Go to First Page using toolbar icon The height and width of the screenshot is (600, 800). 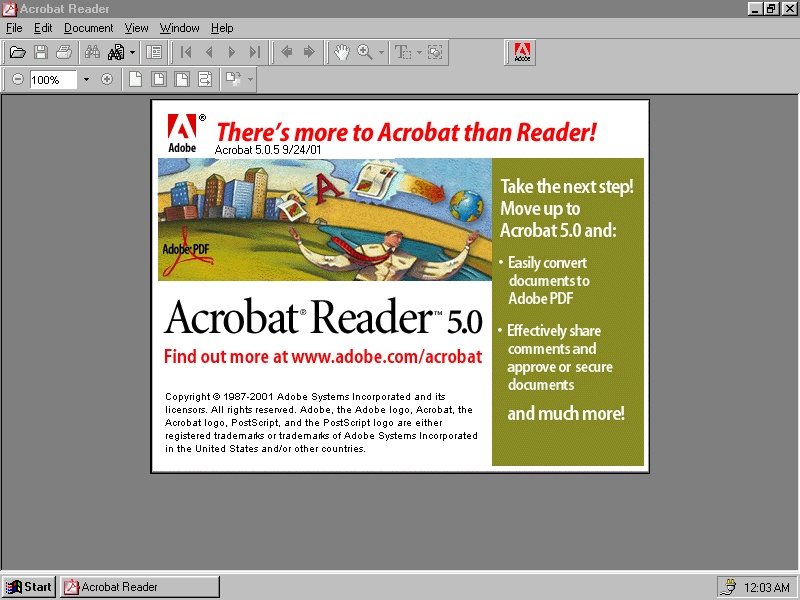(x=186, y=52)
